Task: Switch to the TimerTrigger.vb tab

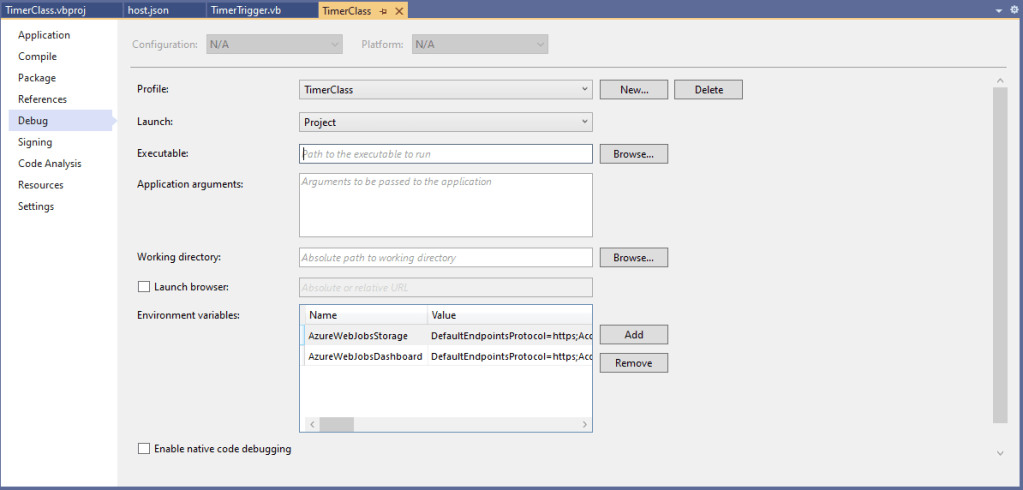Action: click(245, 10)
